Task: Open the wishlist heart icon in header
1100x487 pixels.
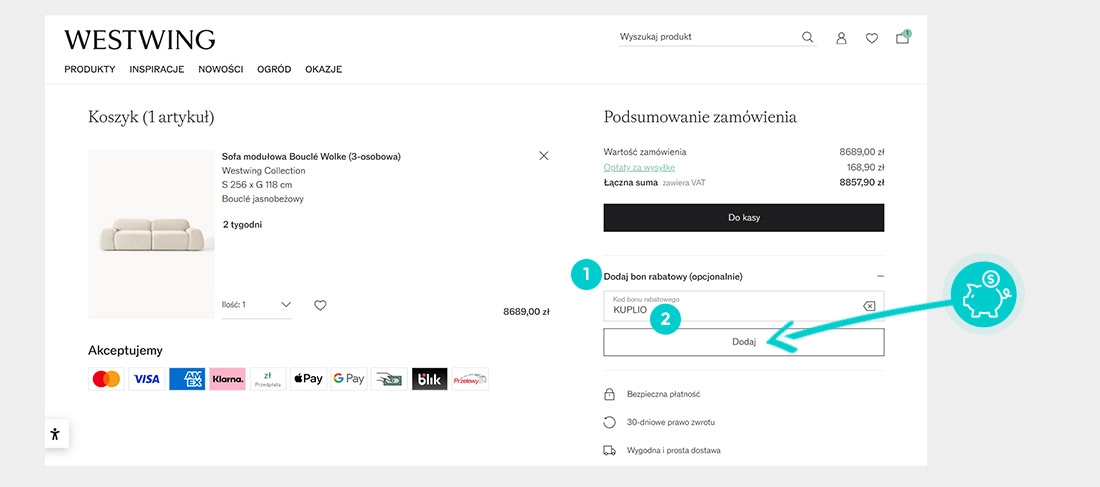Action: pyautogui.click(x=872, y=38)
